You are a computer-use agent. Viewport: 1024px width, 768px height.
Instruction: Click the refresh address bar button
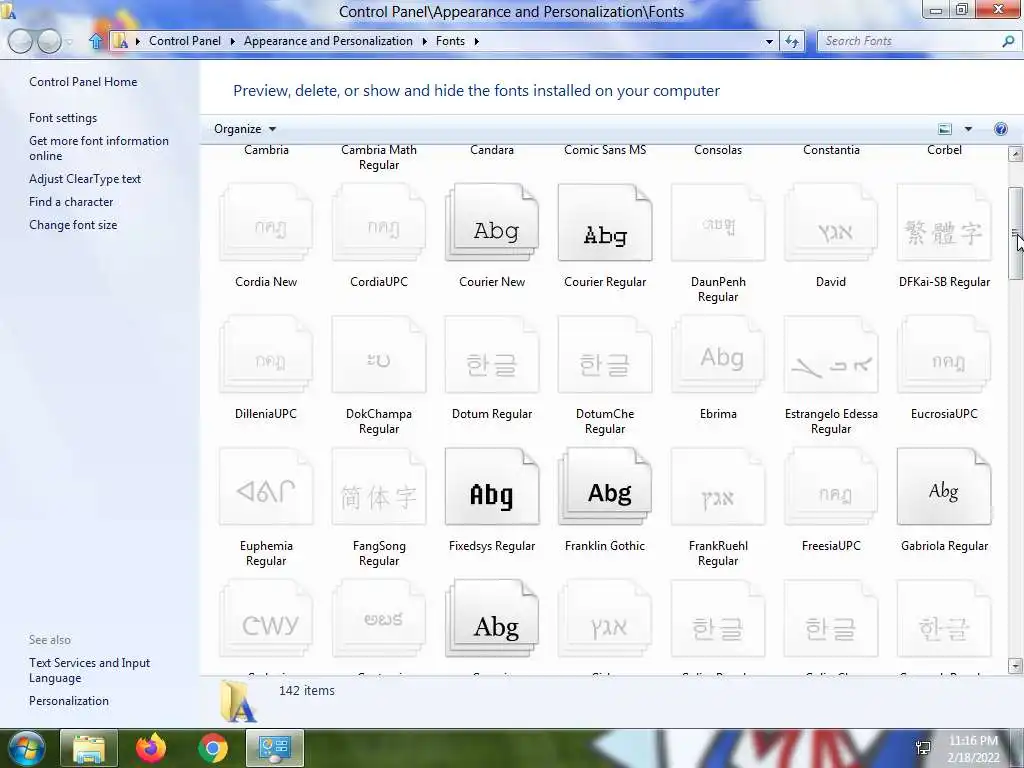tap(792, 41)
